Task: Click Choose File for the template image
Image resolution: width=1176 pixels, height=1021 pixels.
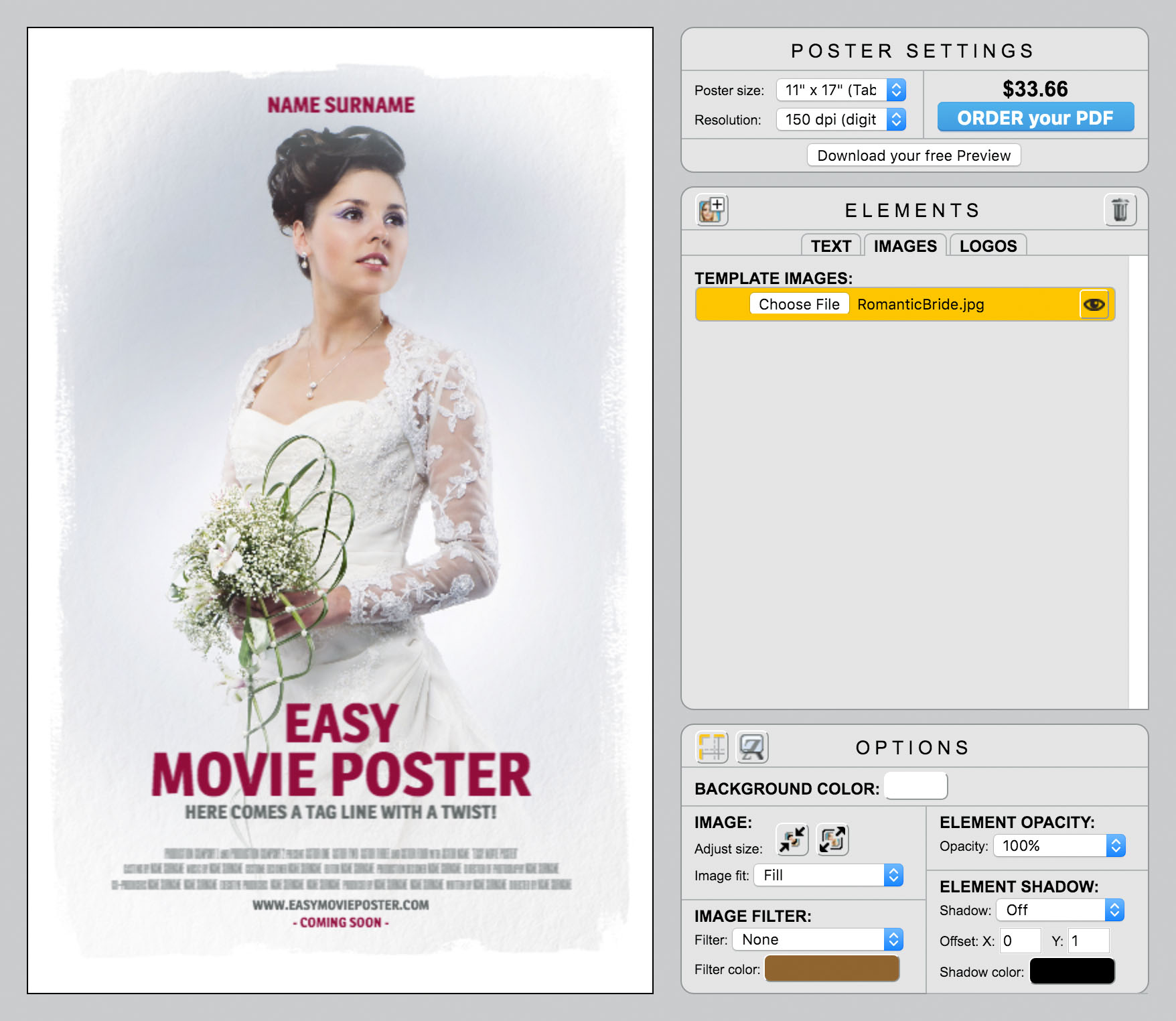Action: [x=799, y=303]
